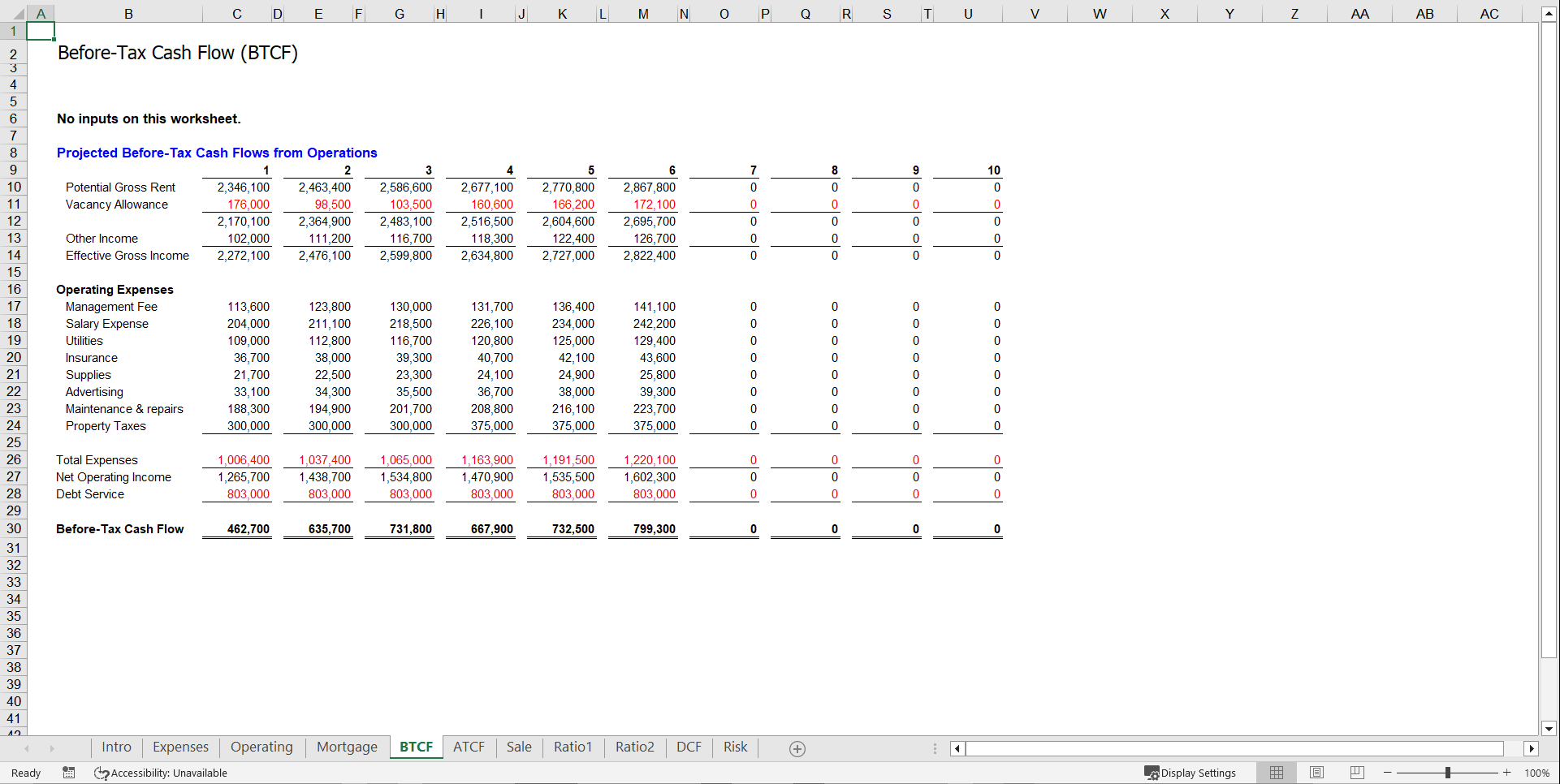Select column M header
1560x784 pixels.
pyautogui.click(x=642, y=13)
